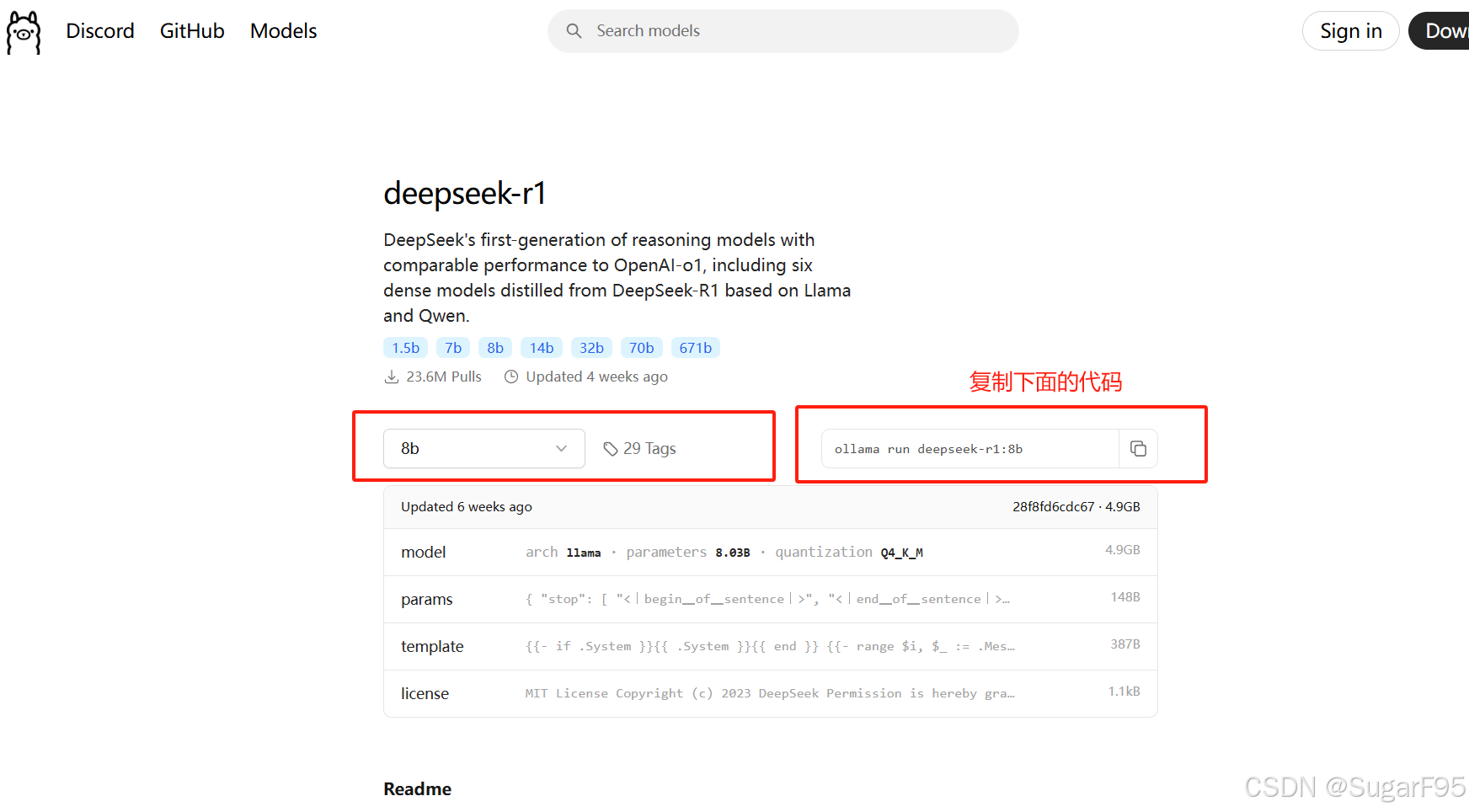Go to the Models page
The height and width of the screenshot is (812, 1469).
(284, 31)
